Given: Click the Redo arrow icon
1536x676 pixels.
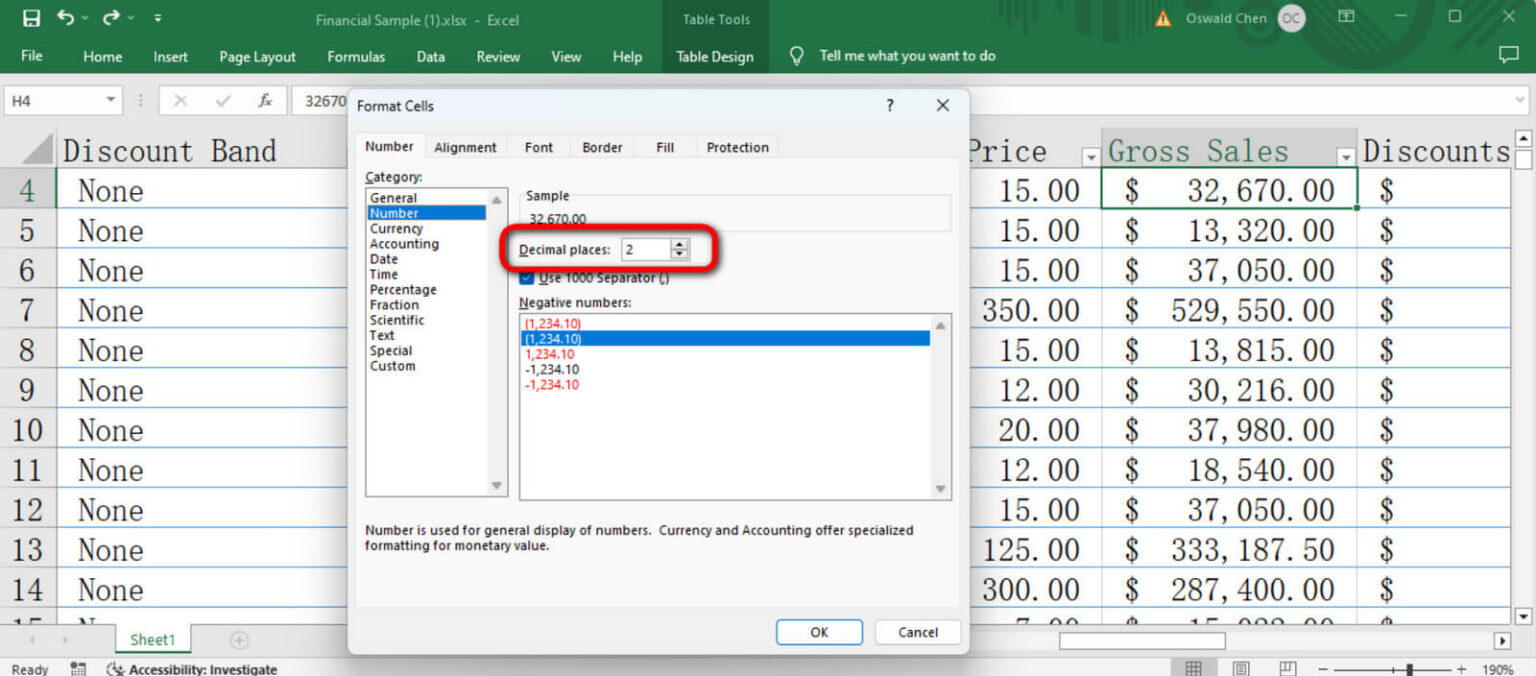Looking at the screenshot, I should coord(111,18).
